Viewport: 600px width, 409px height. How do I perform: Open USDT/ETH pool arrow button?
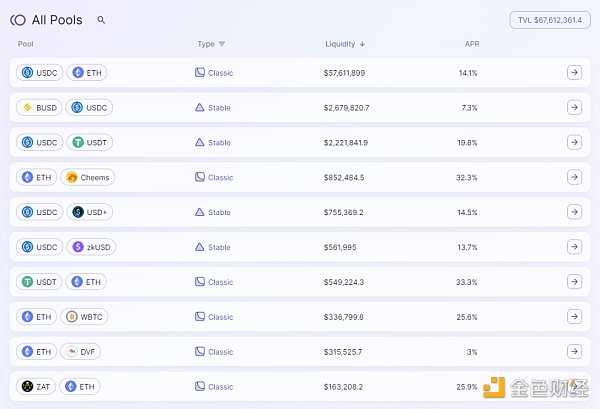(x=573, y=282)
